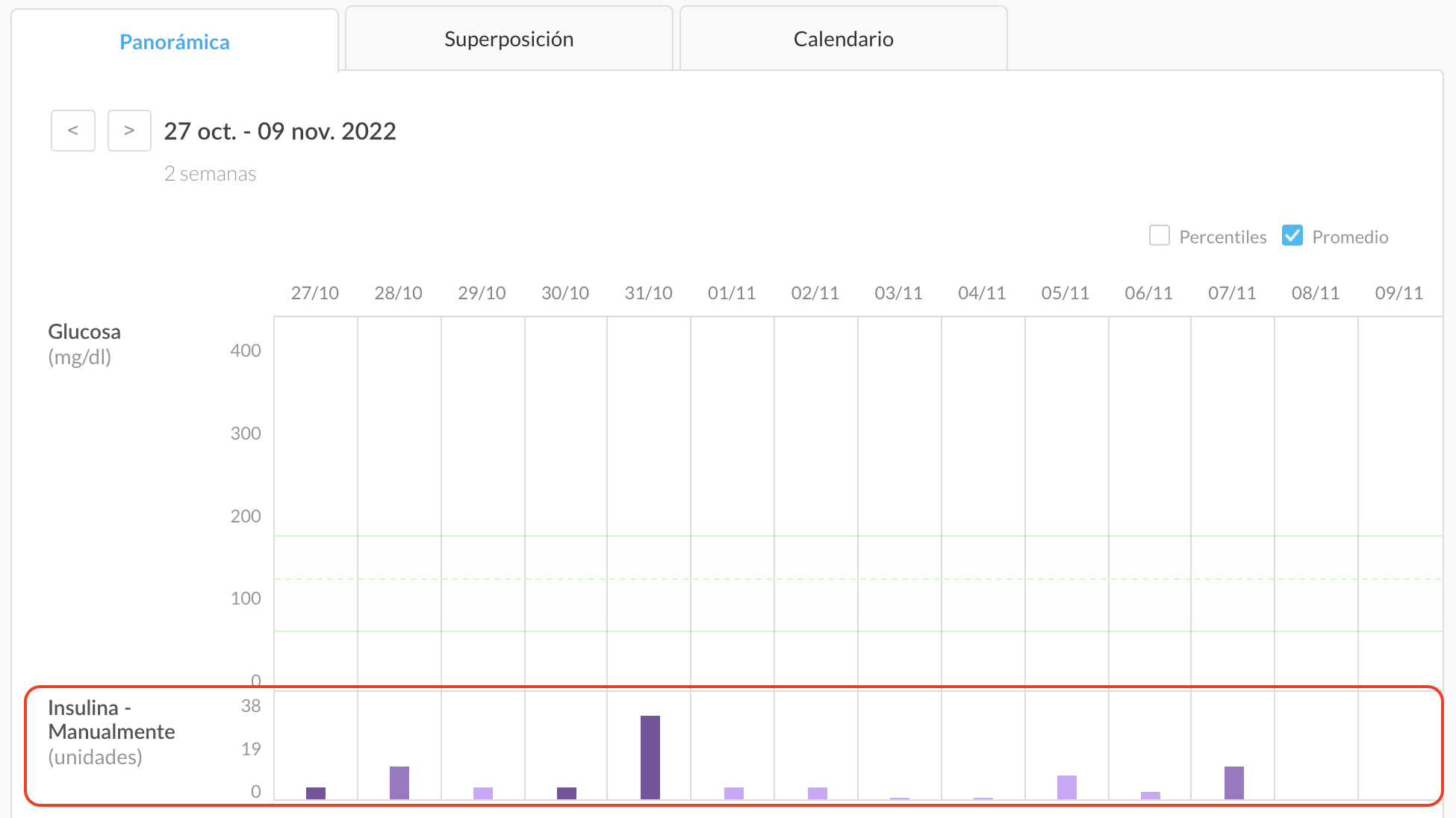Select the 07/11 date column header

[1232, 293]
